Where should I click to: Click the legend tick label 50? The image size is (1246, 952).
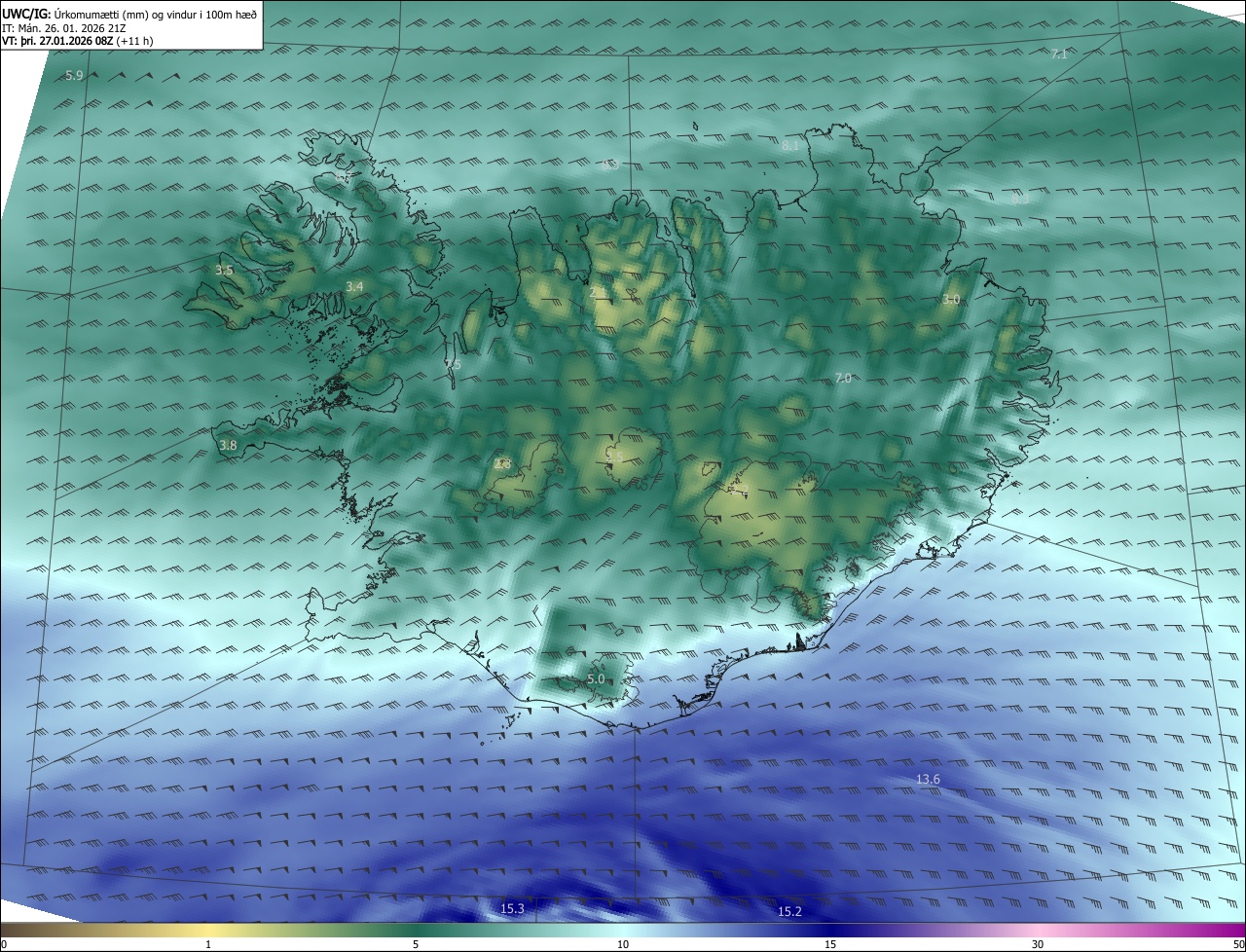click(x=1238, y=945)
